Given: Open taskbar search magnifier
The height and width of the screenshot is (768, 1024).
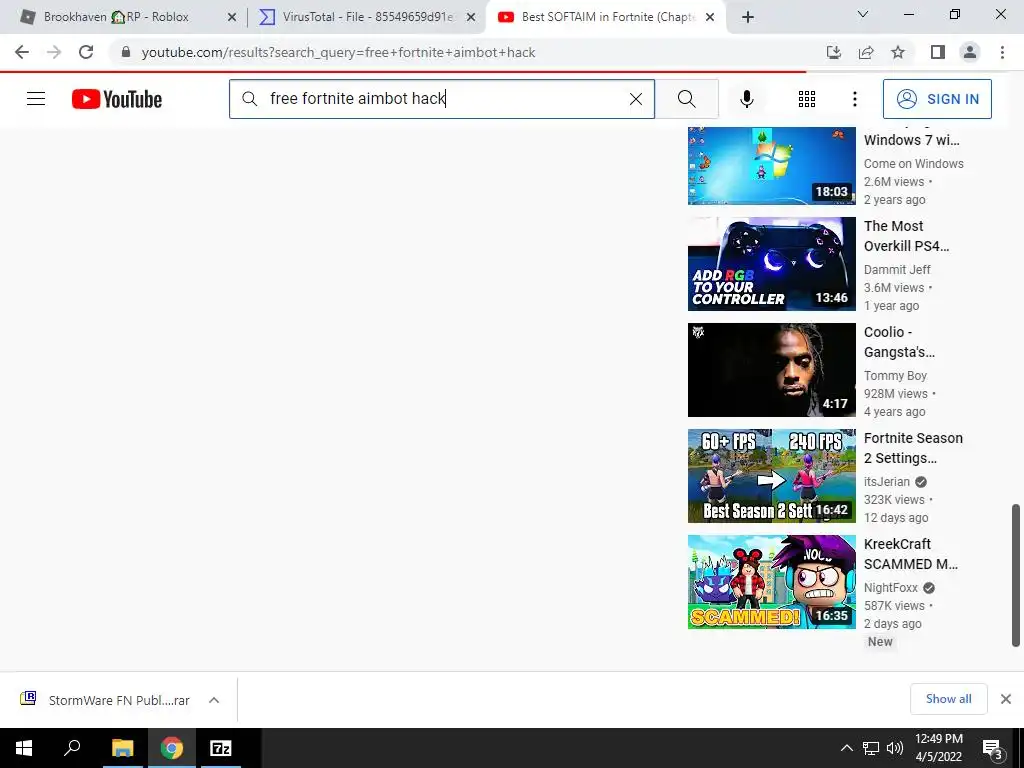Looking at the screenshot, I should point(72,748).
